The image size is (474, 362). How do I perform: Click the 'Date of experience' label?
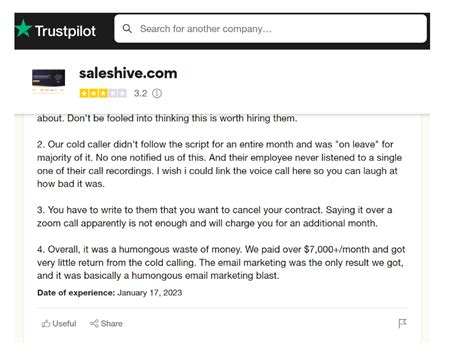point(76,293)
